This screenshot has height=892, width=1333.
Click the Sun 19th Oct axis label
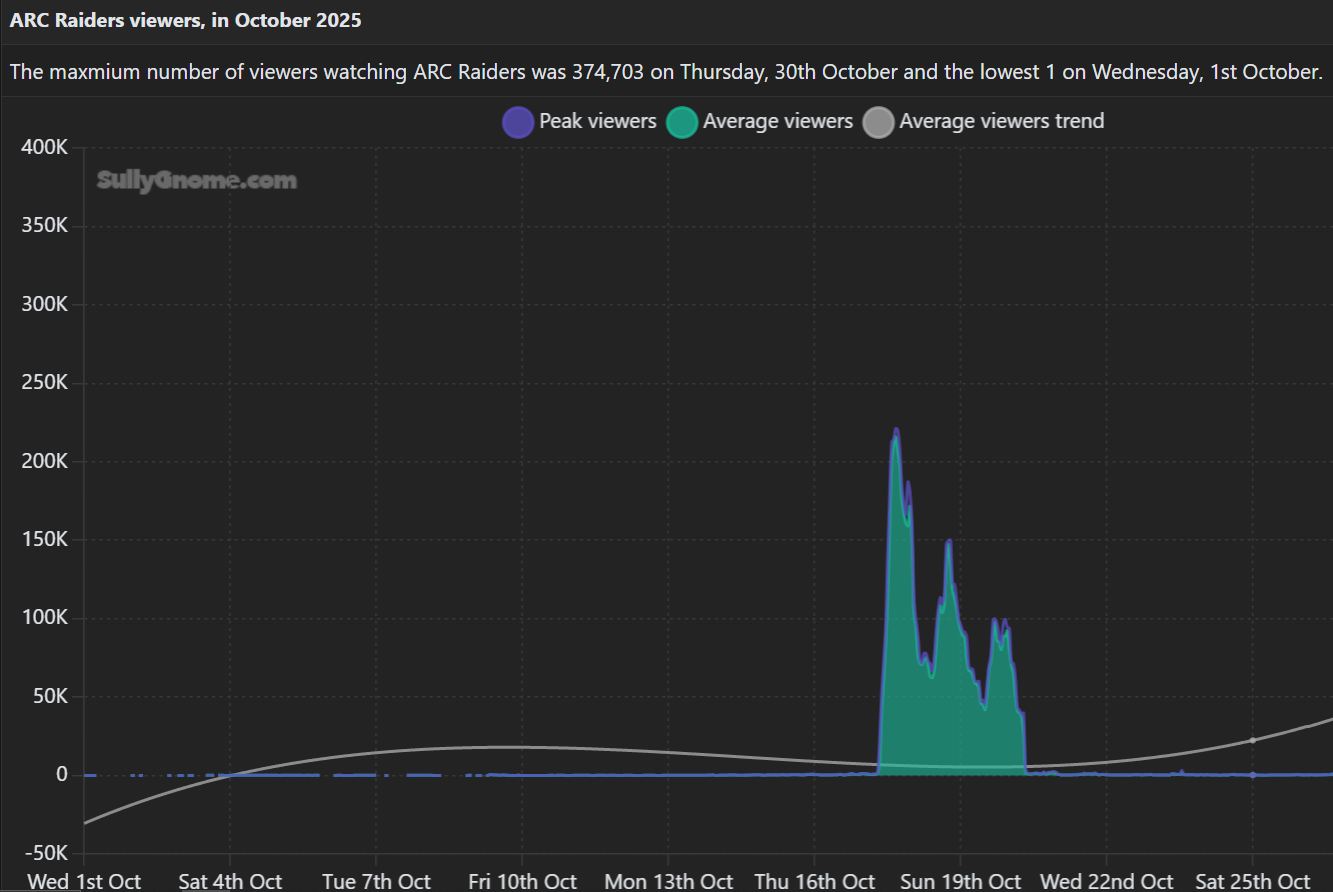click(x=960, y=881)
